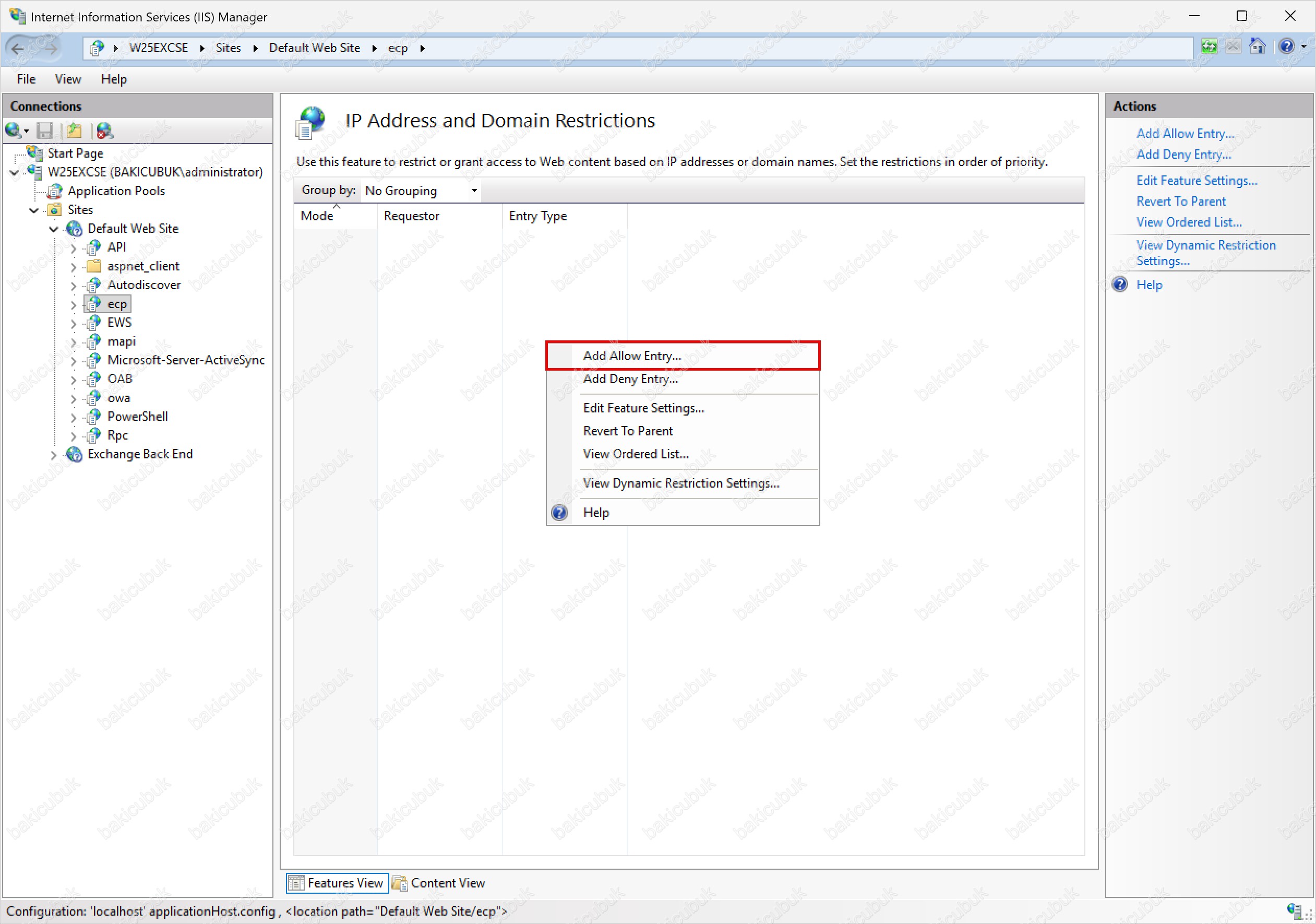The image size is (1316, 924).
Task: Select Default Web Site in the tree
Action: point(133,229)
